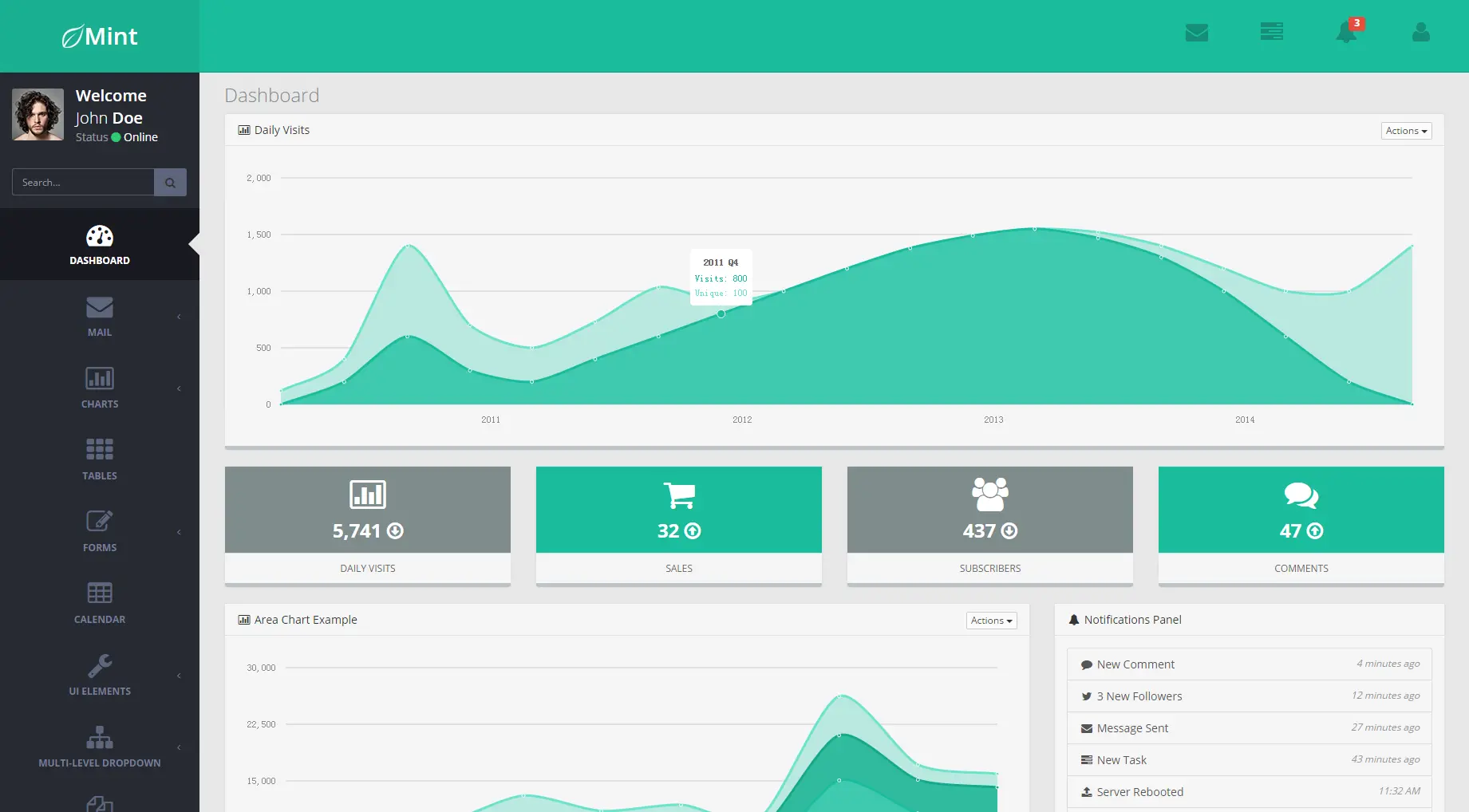This screenshot has width=1469, height=812.
Task: Click the 11:32 AM timestamp
Action: [1400, 791]
